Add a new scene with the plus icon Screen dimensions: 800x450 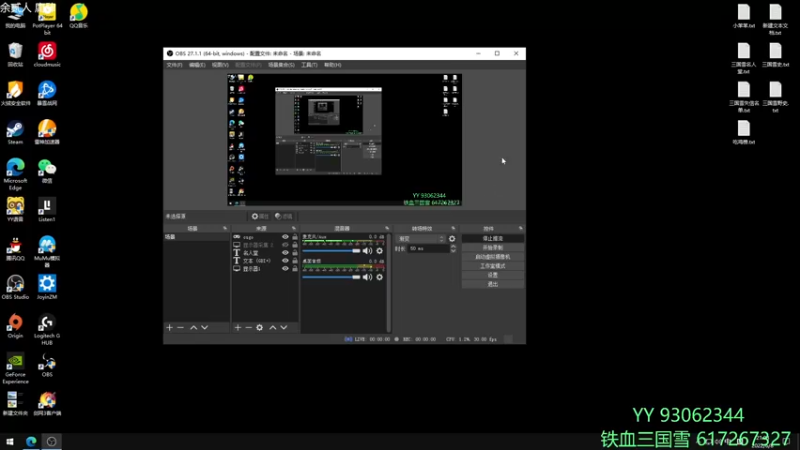pos(169,328)
